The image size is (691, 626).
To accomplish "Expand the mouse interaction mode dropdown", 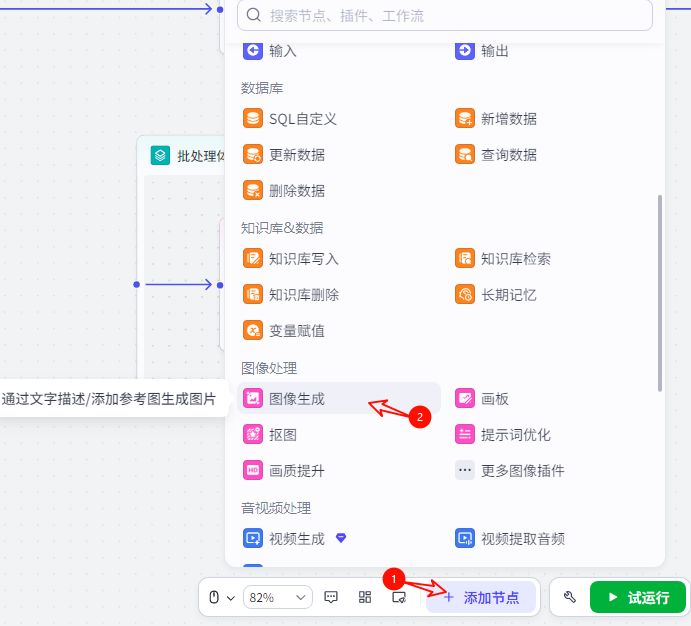I will [x=221, y=597].
